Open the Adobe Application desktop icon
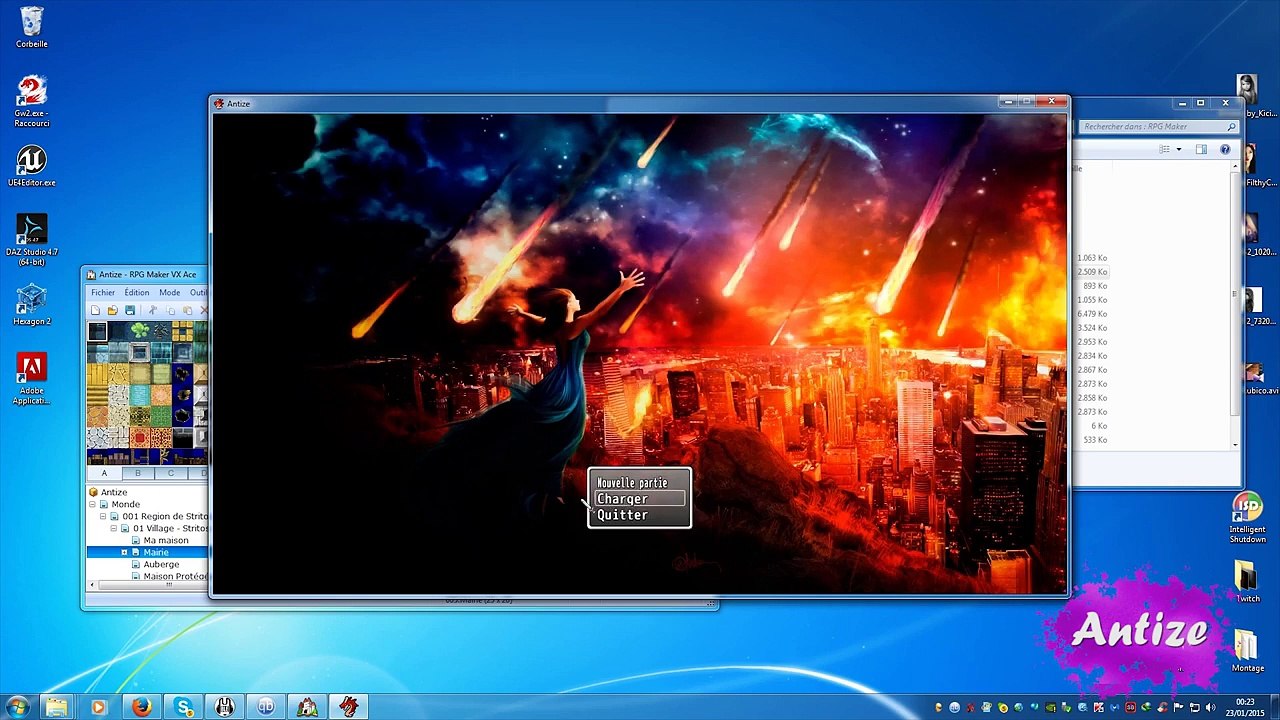Screen dimensions: 1280x720 31,379
